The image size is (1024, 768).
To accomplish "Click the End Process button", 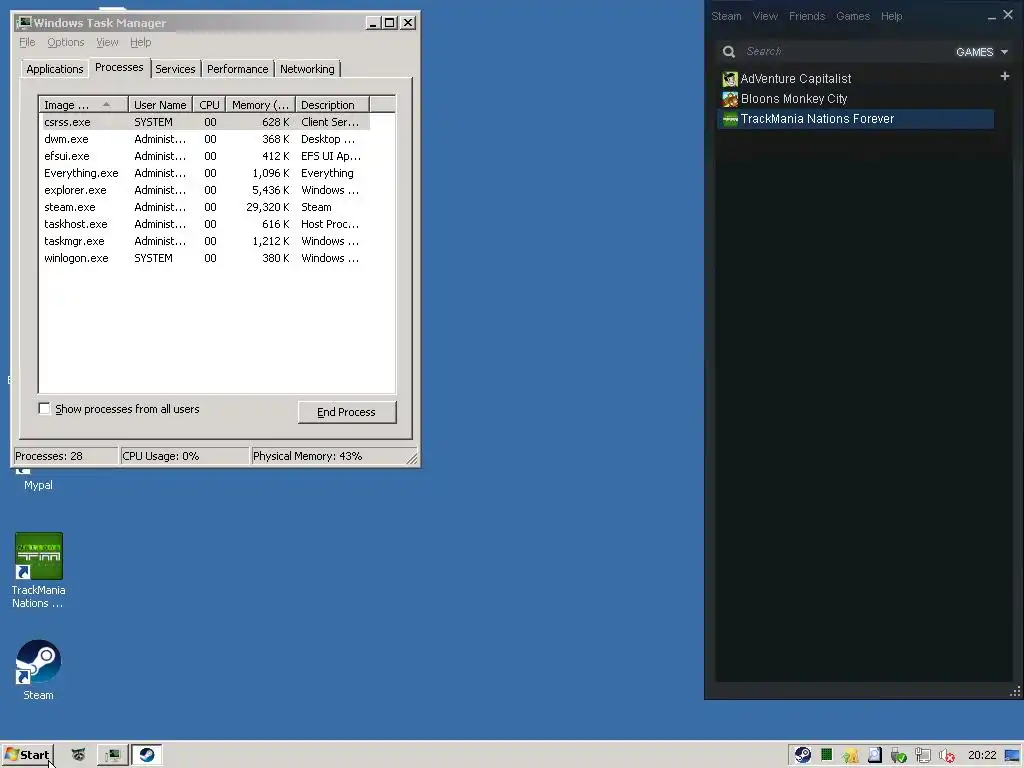I will pyautogui.click(x=347, y=412).
